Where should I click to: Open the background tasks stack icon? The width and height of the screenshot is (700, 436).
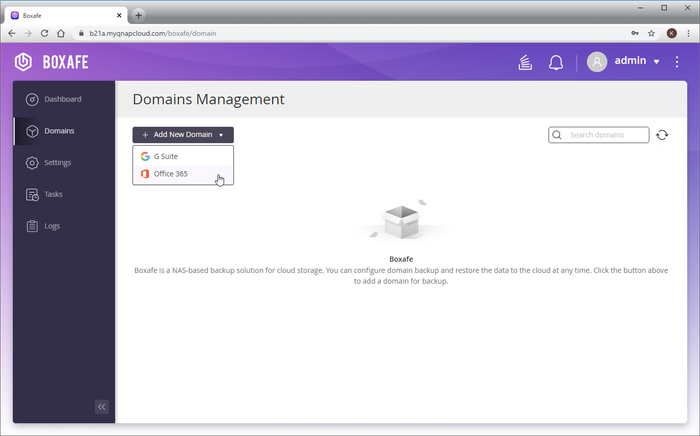525,62
